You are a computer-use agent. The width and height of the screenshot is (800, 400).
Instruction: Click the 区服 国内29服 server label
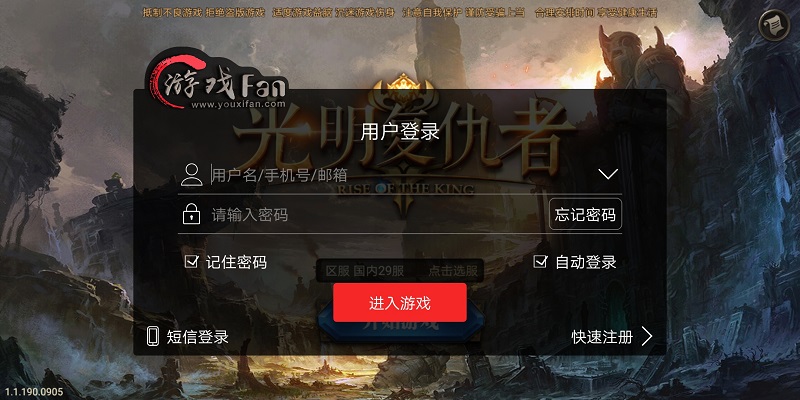tap(365, 271)
